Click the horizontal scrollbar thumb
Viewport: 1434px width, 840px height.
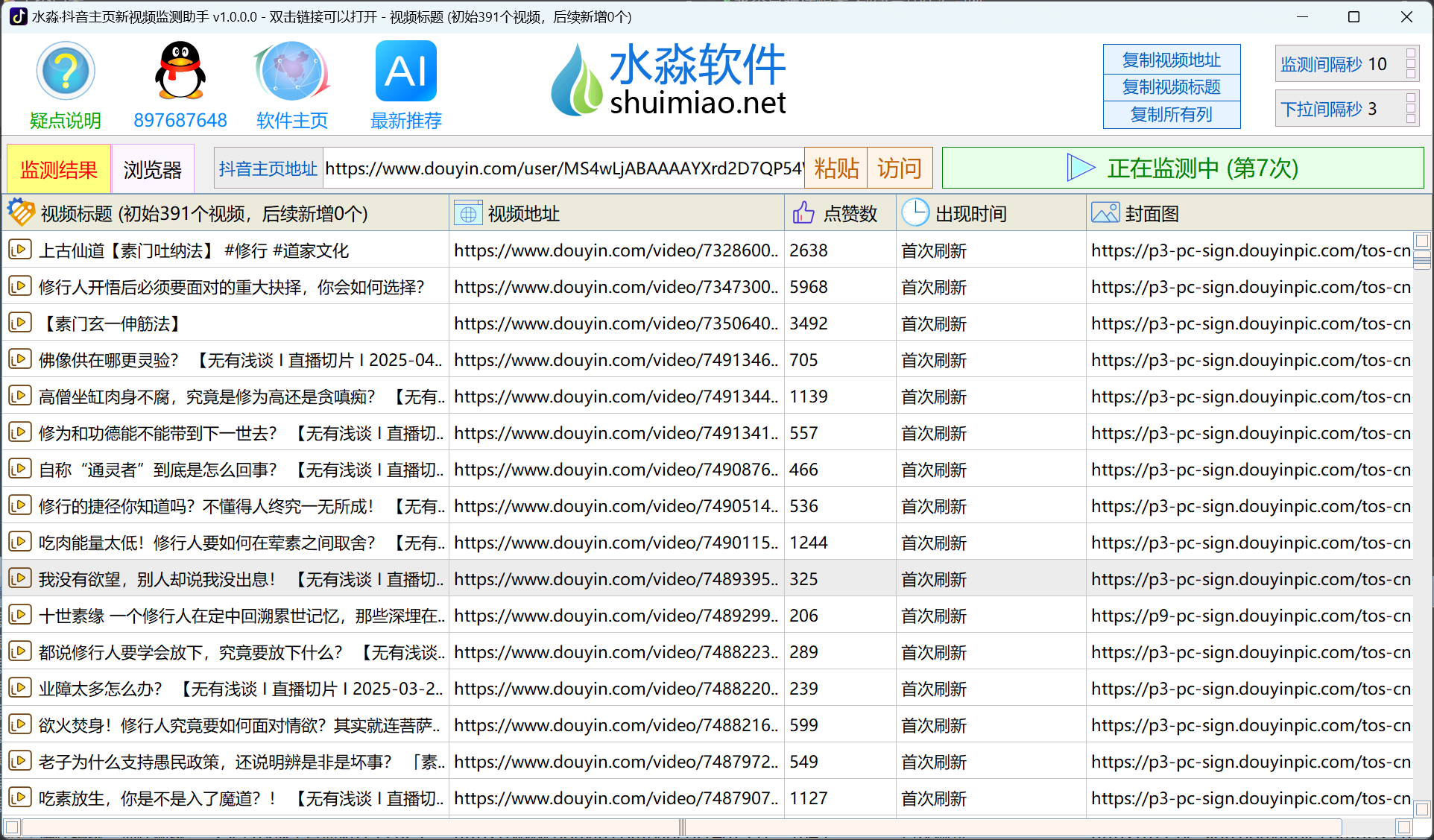(681, 827)
